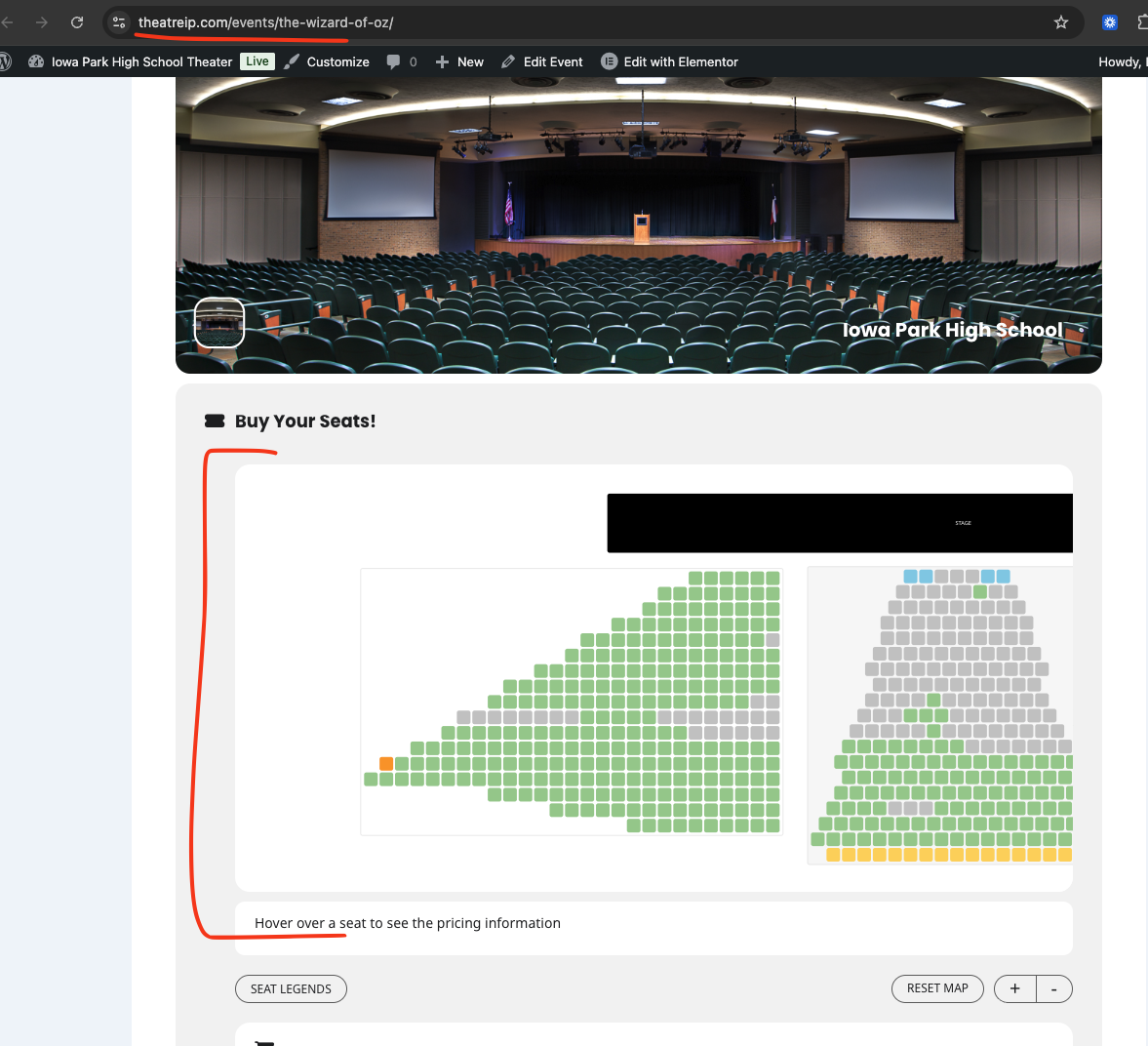Open the SEAT LEGENDS panel
Screen dimensions: 1148x1046
point(291,988)
